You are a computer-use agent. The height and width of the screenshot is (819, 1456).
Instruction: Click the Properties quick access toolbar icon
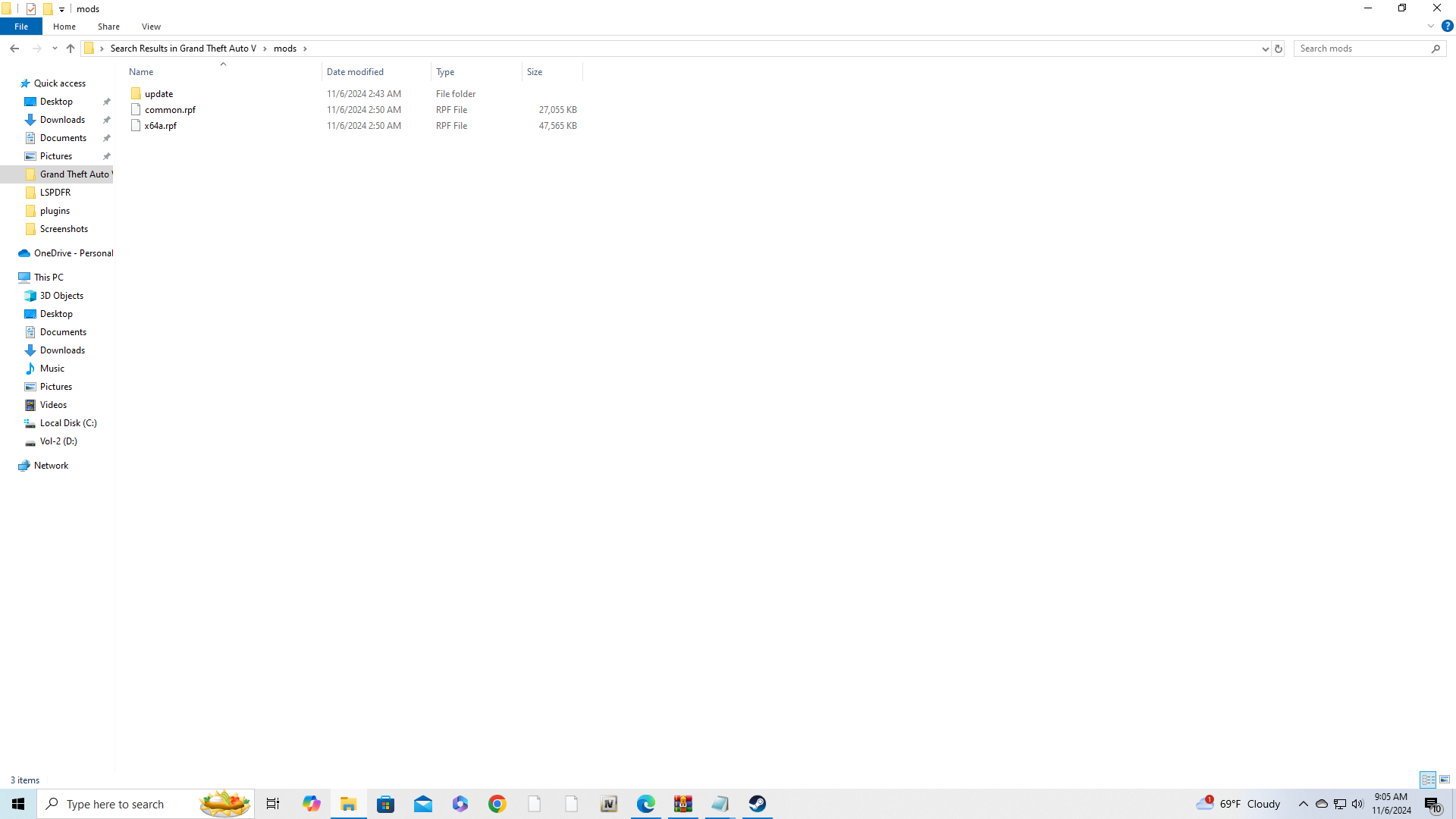(x=31, y=9)
